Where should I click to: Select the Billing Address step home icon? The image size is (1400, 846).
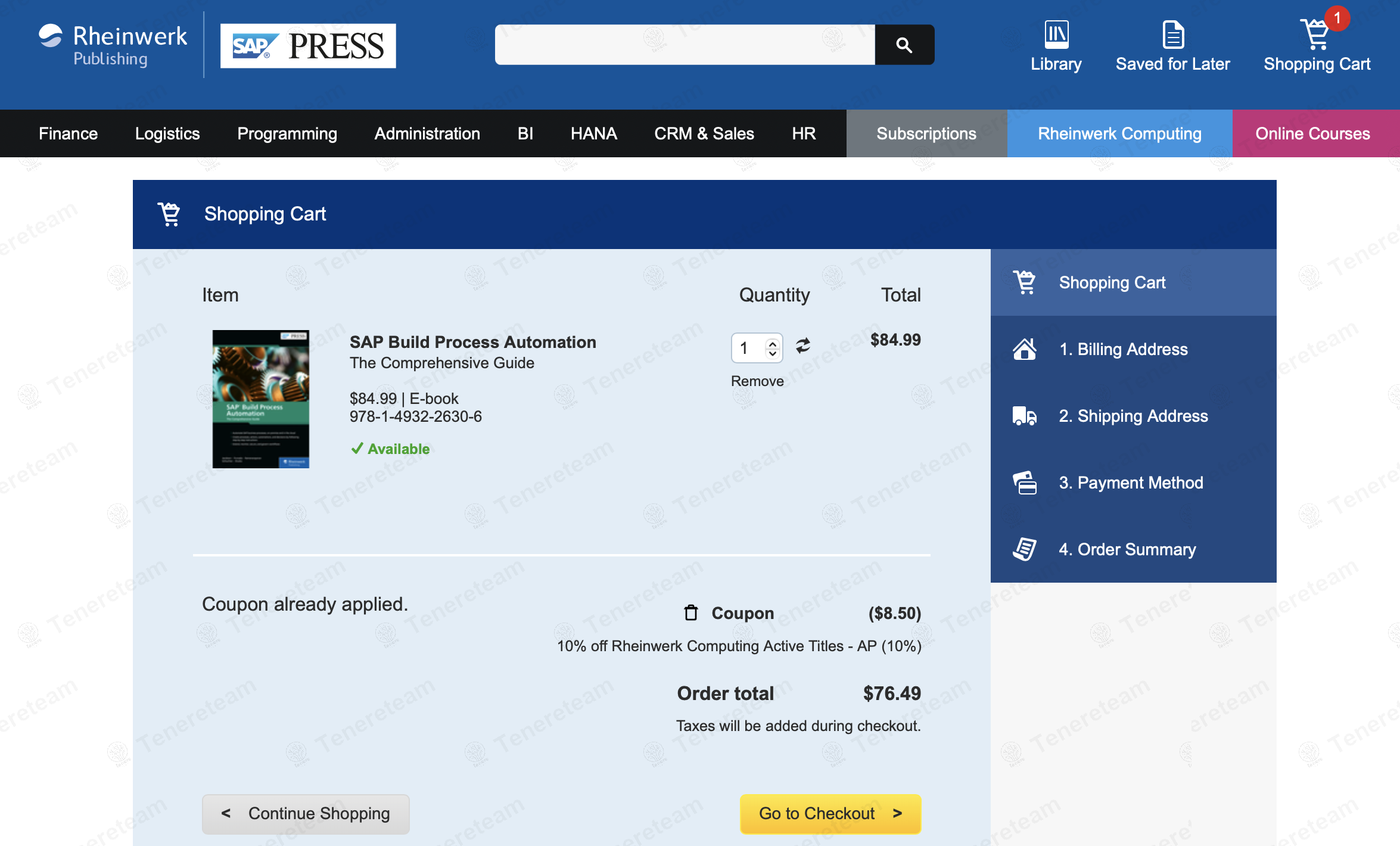(x=1024, y=349)
